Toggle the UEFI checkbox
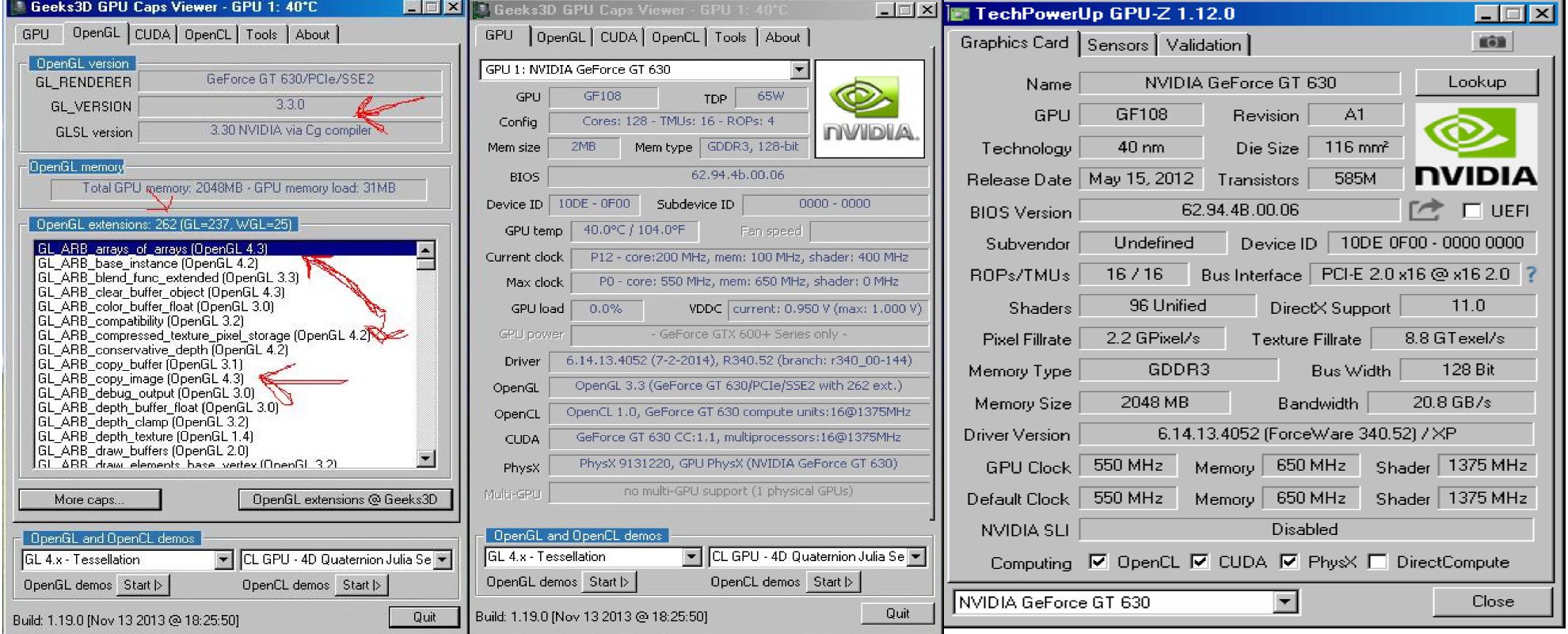 click(1472, 211)
